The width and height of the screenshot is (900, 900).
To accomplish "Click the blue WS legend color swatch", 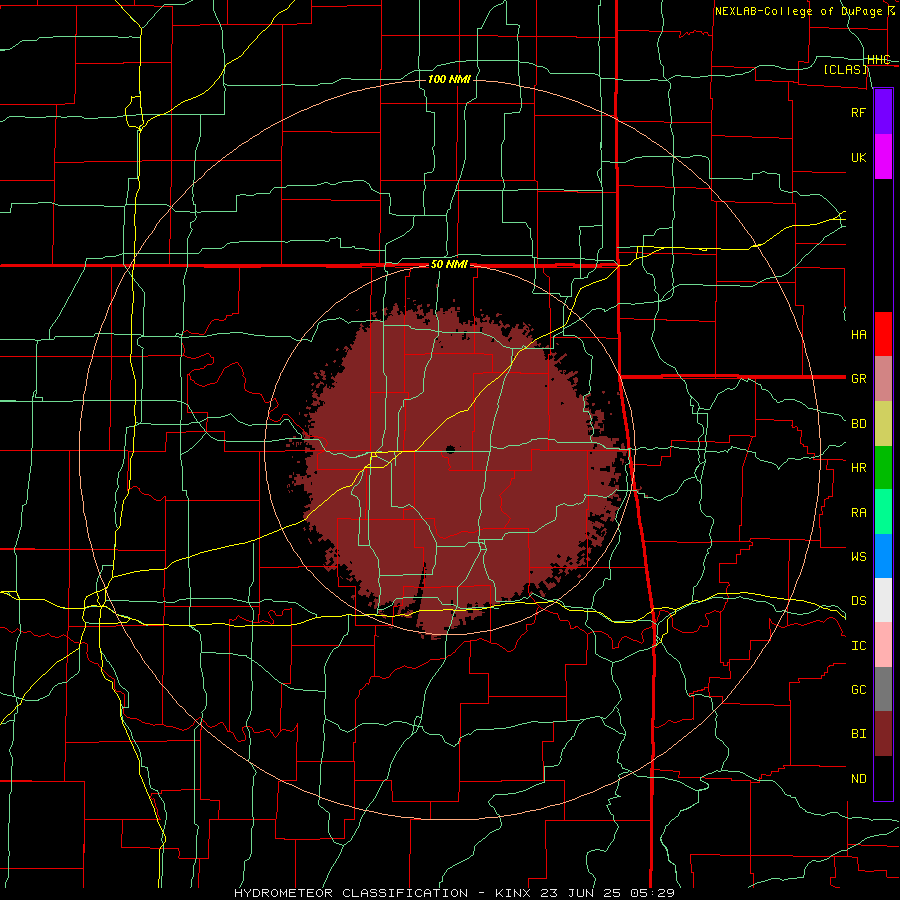I will click(x=883, y=556).
